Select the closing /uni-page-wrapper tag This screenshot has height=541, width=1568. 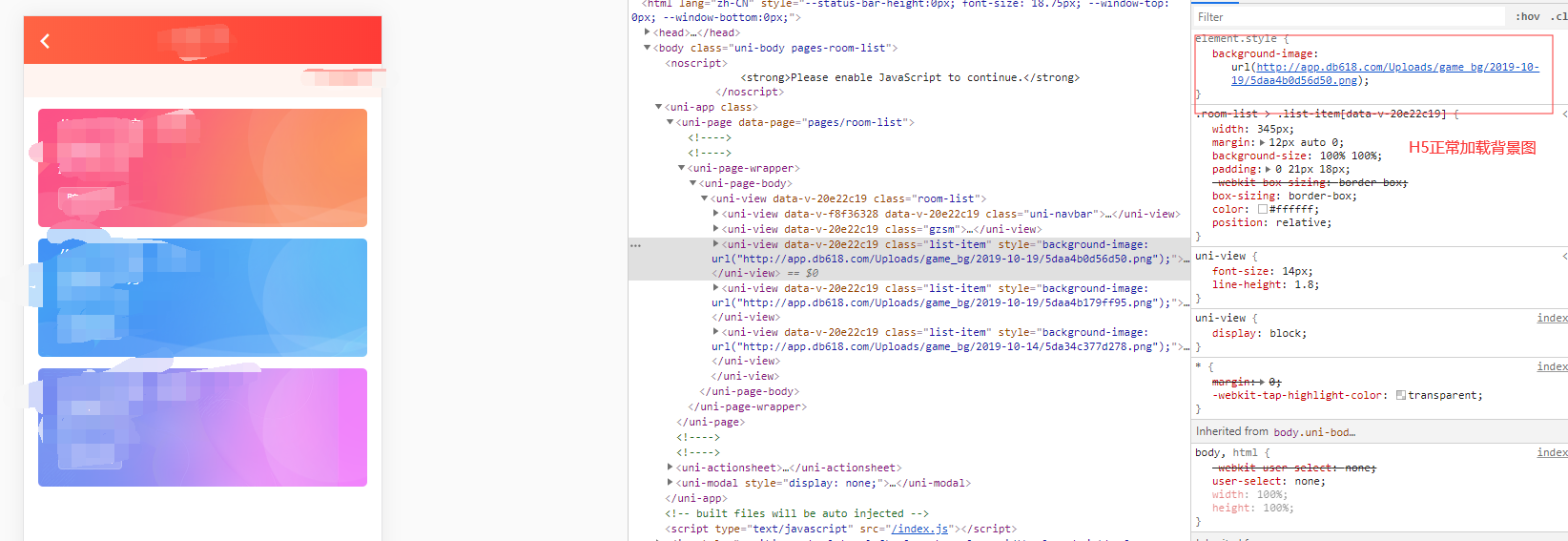(x=748, y=406)
